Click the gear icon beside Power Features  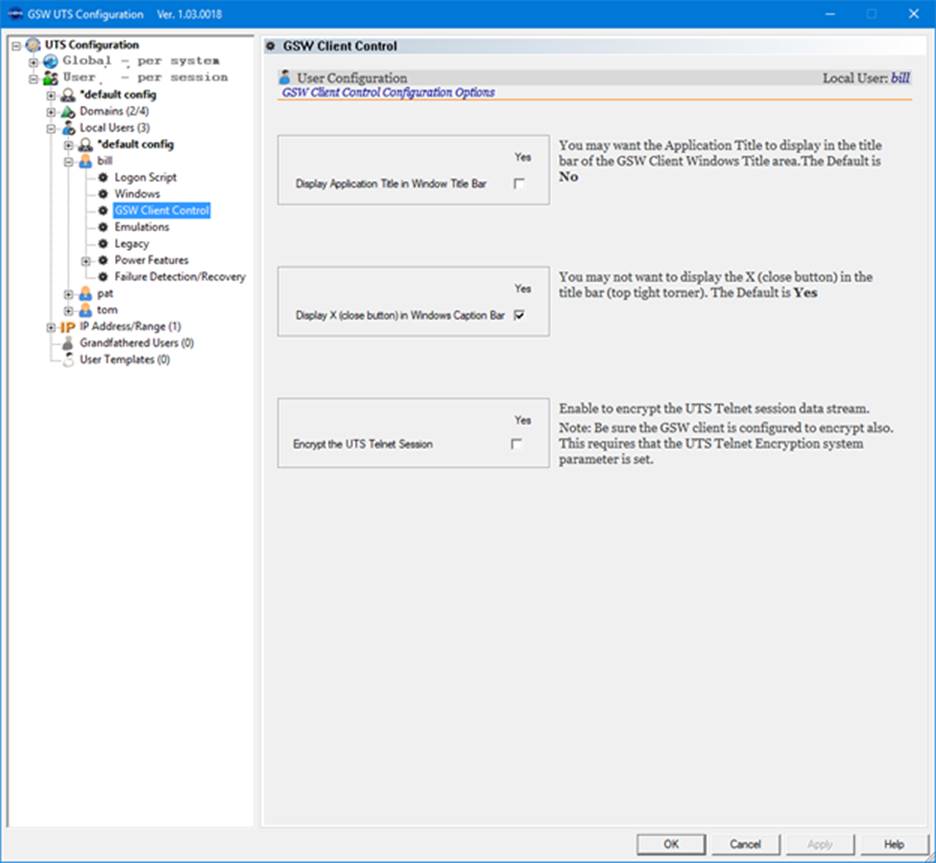coord(103,260)
